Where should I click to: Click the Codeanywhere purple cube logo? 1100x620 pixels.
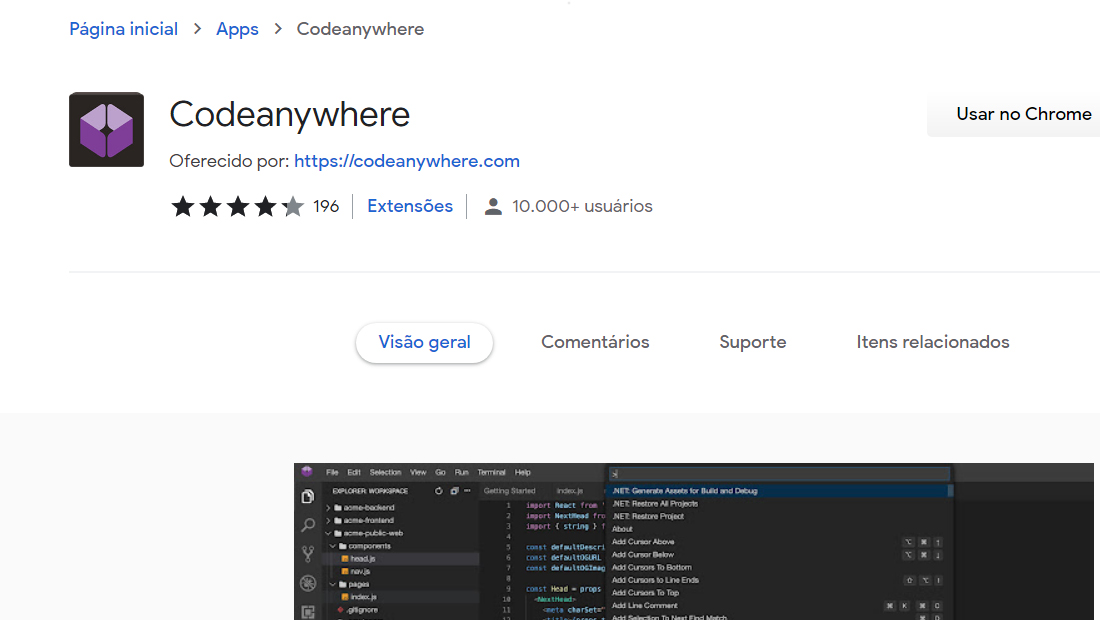pyautogui.click(x=107, y=130)
